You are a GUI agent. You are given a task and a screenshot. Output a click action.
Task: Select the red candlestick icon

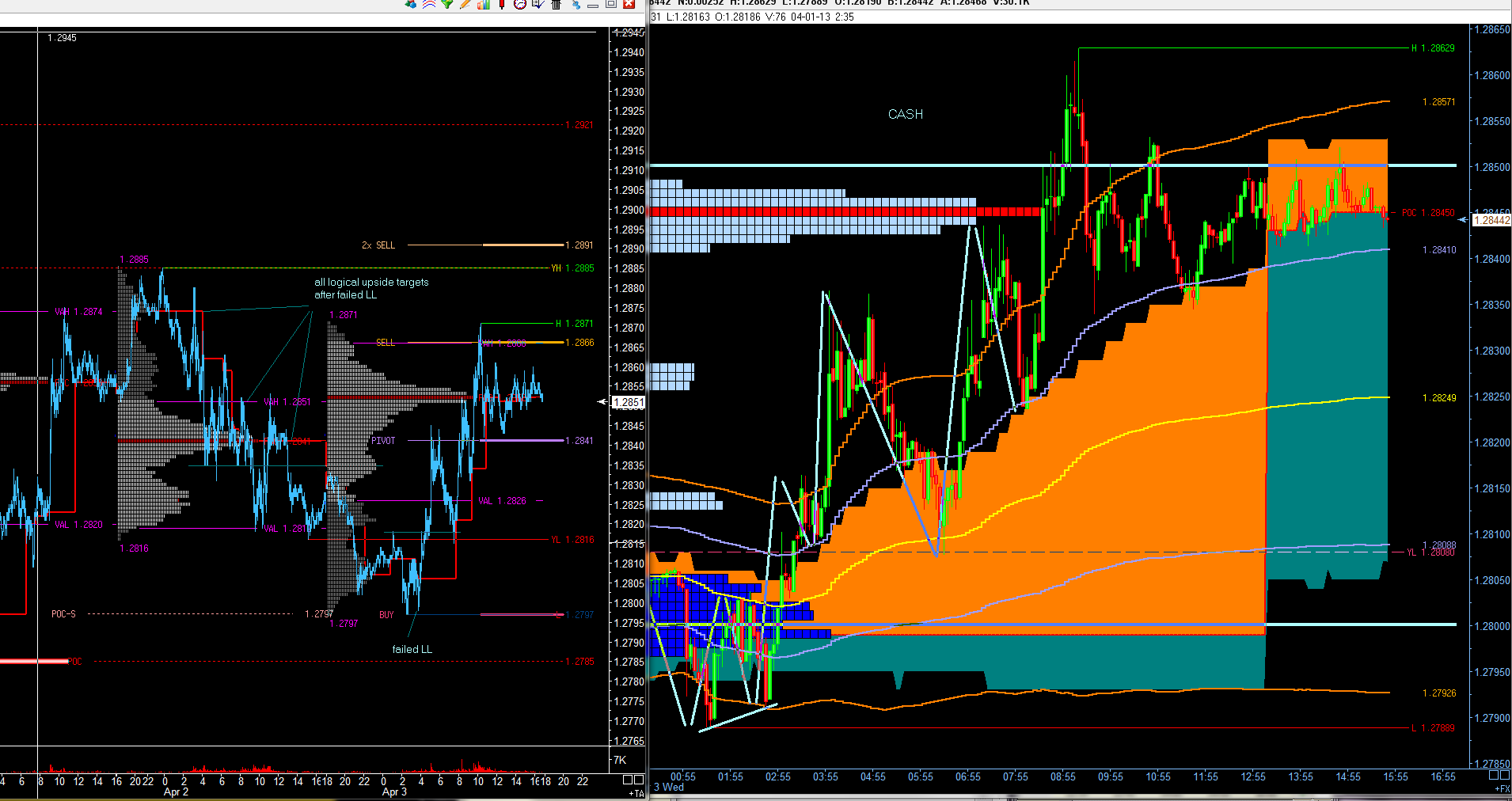pos(502,4)
